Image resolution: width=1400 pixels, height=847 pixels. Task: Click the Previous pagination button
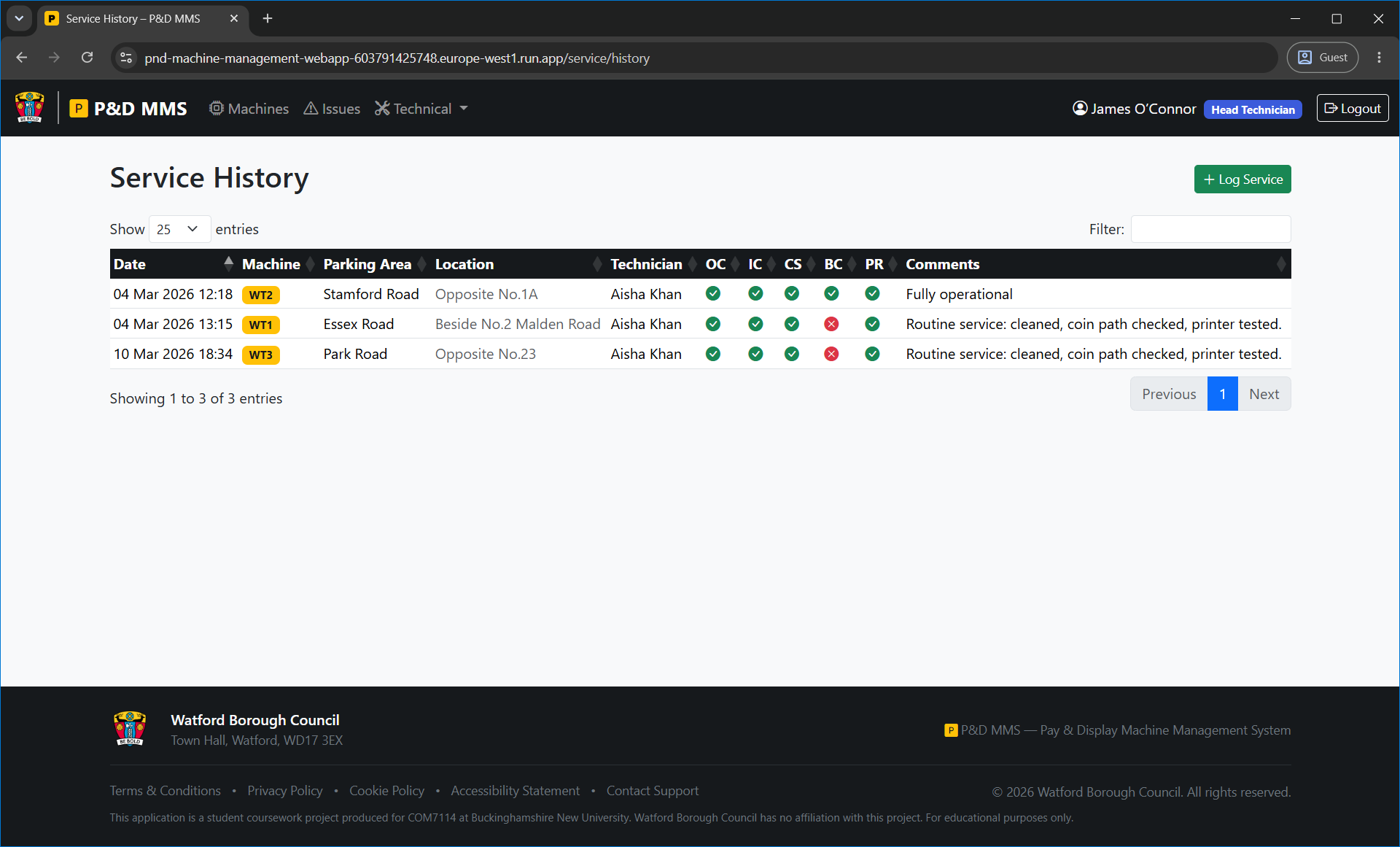tap(1169, 394)
